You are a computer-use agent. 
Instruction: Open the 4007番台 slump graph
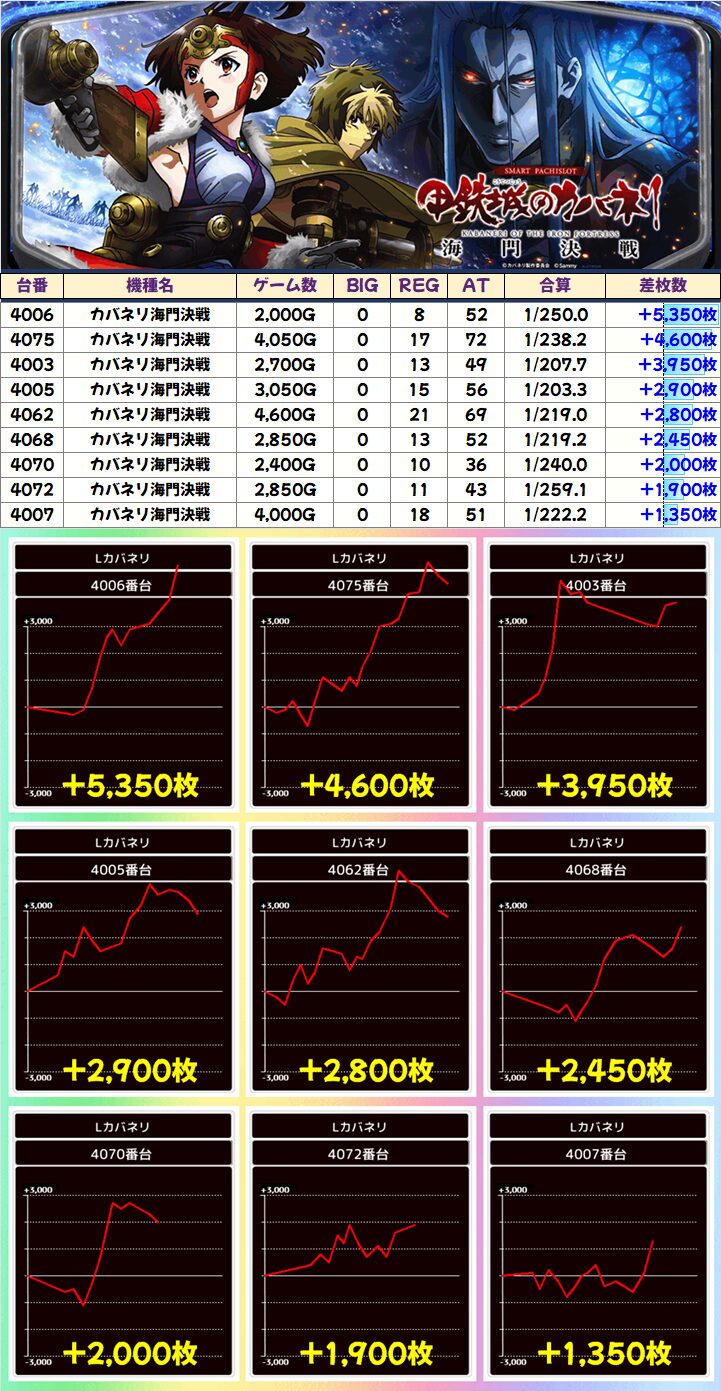[597, 1243]
